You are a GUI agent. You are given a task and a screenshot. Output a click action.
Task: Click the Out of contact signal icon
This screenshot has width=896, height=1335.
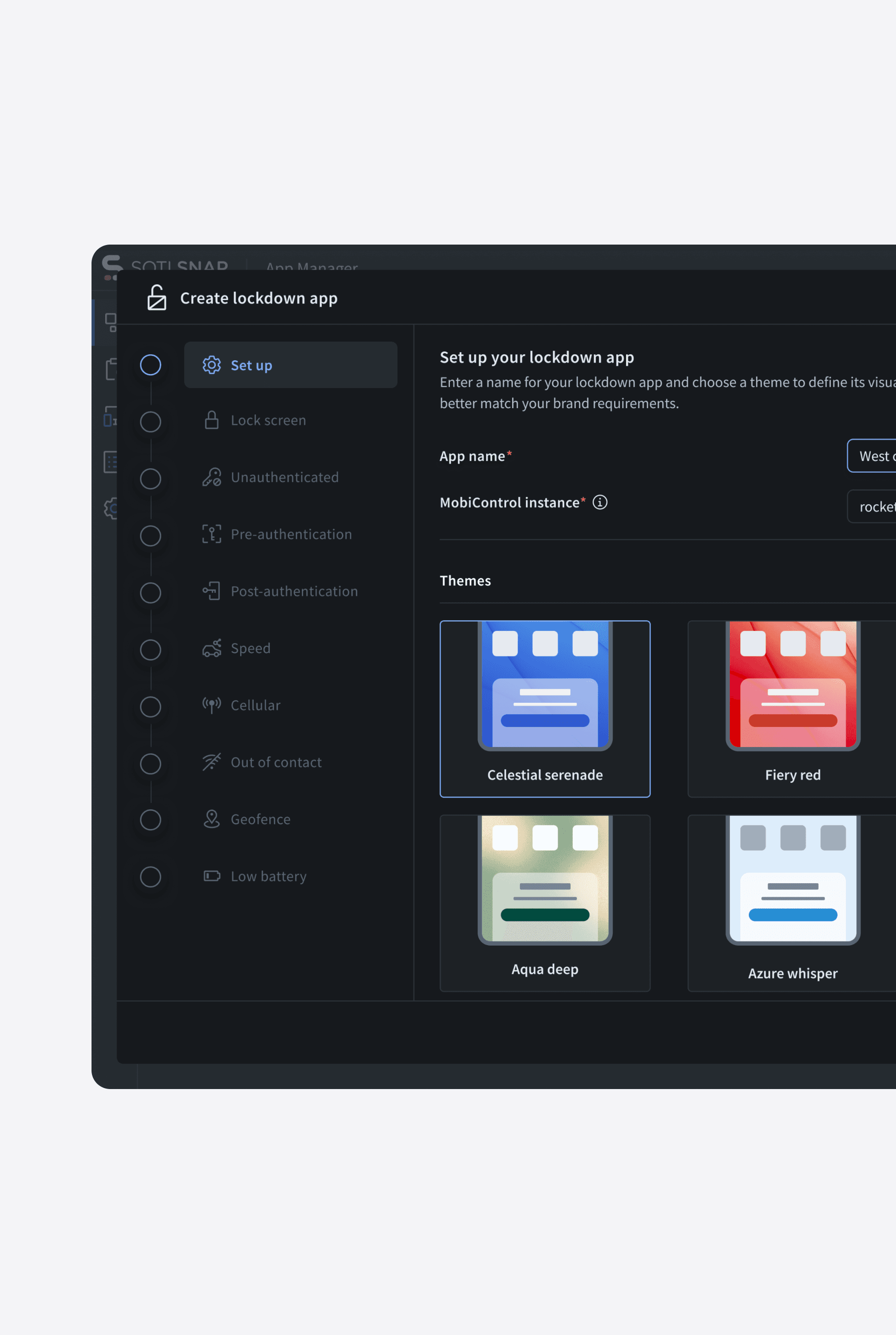(211, 762)
